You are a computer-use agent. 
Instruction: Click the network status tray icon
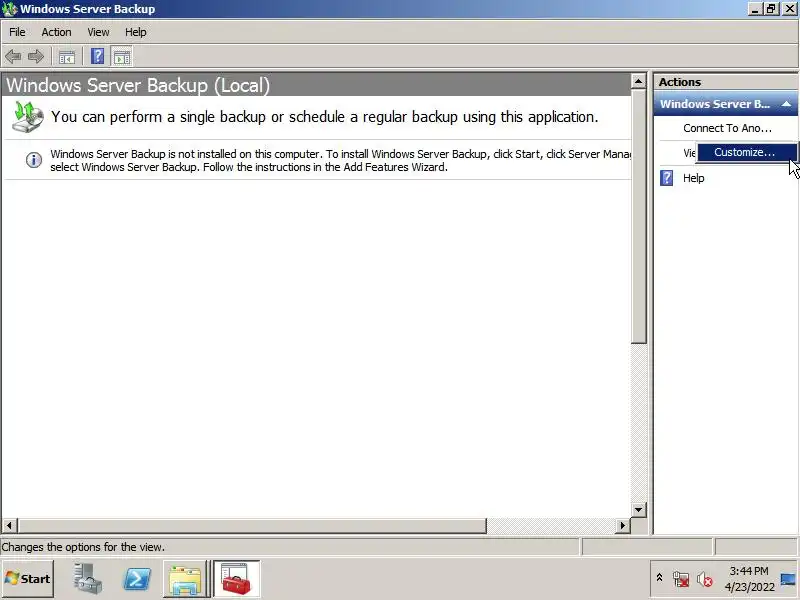tap(681, 579)
